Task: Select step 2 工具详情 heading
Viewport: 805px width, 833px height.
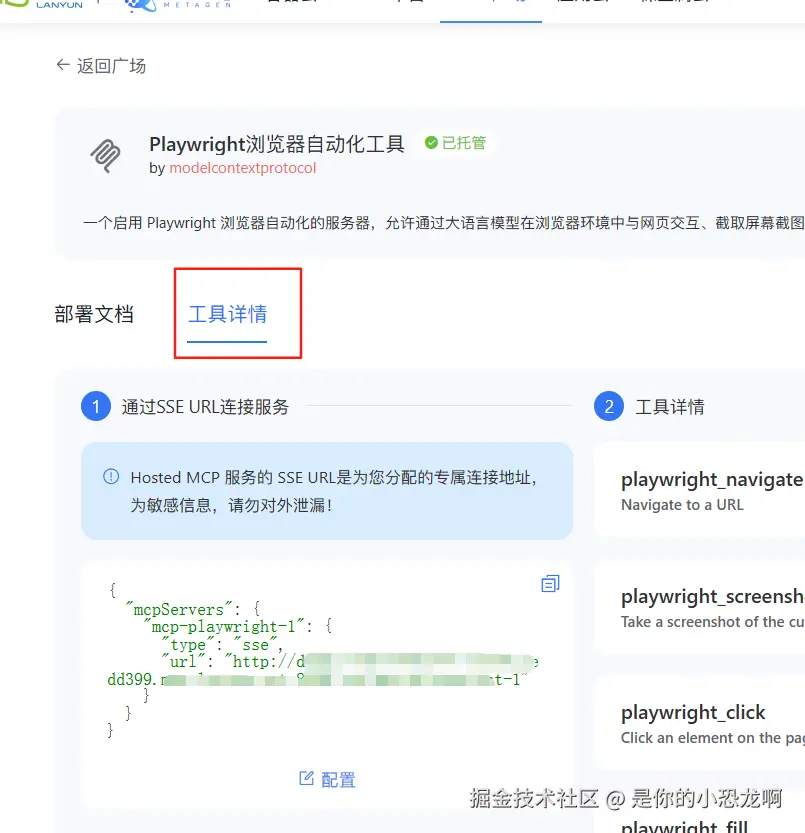Action: pos(649,406)
